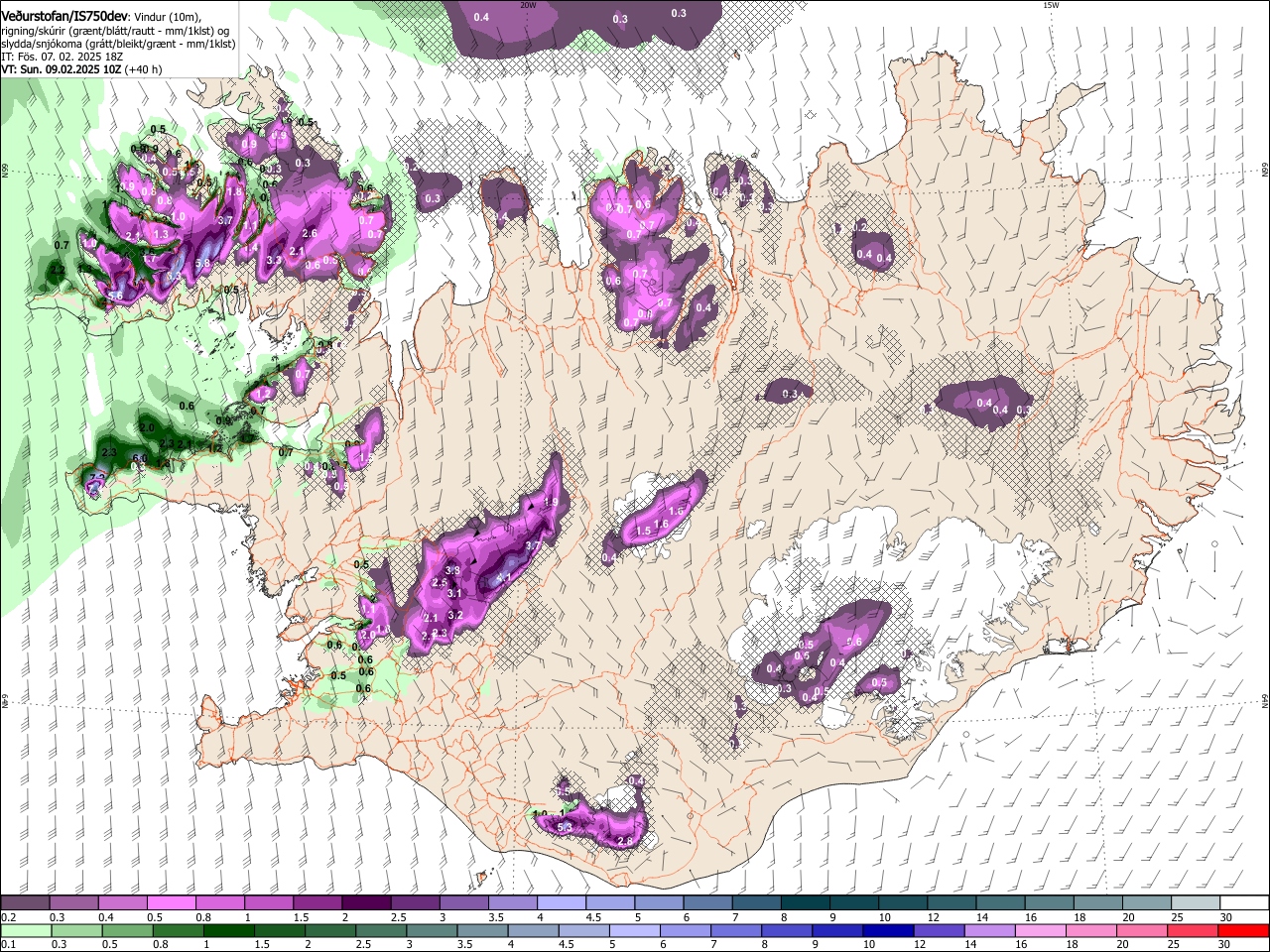Pick deep blue rain swatch between 10 and 12
The height and width of the screenshot is (952, 1270).
[x=888, y=931]
